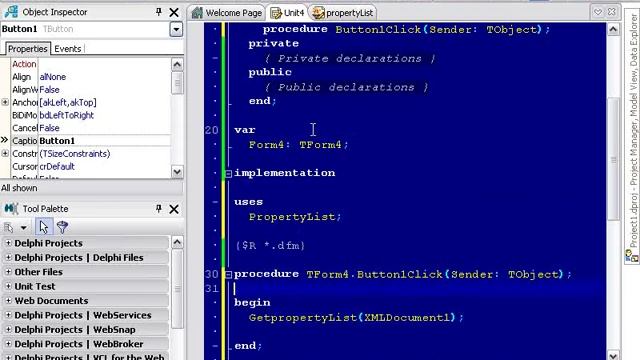Close the current editor page icon
Screen dimensions: 640x360
click(x=611, y=12)
